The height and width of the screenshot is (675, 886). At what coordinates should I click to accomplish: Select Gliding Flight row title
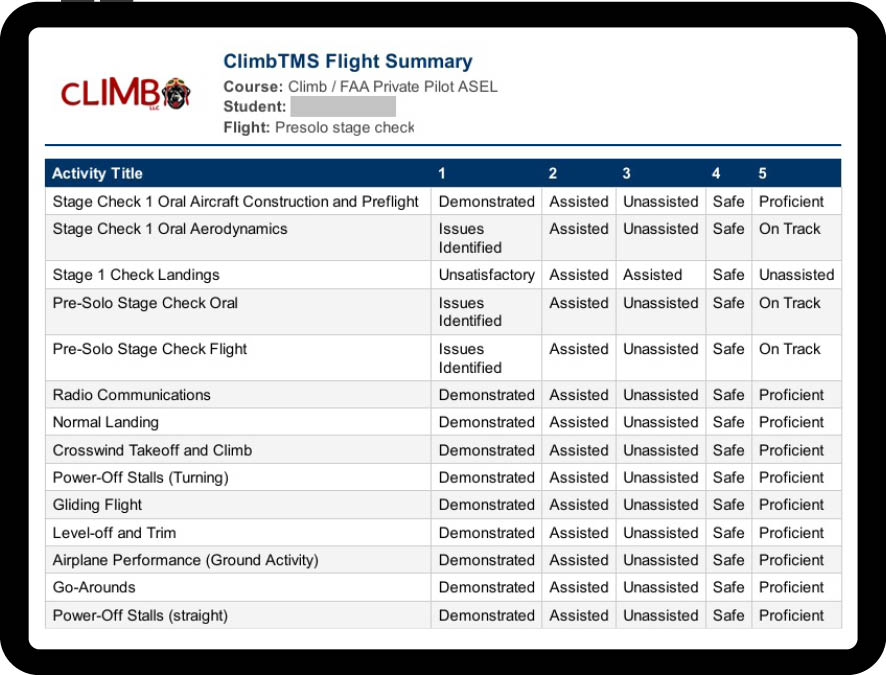pyautogui.click(x=97, y=505)
